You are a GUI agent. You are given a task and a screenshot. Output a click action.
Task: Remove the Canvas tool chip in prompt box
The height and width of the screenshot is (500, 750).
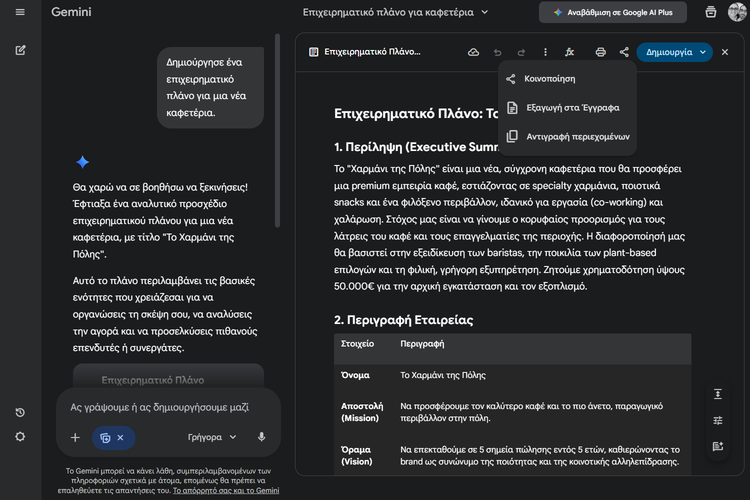120,437
